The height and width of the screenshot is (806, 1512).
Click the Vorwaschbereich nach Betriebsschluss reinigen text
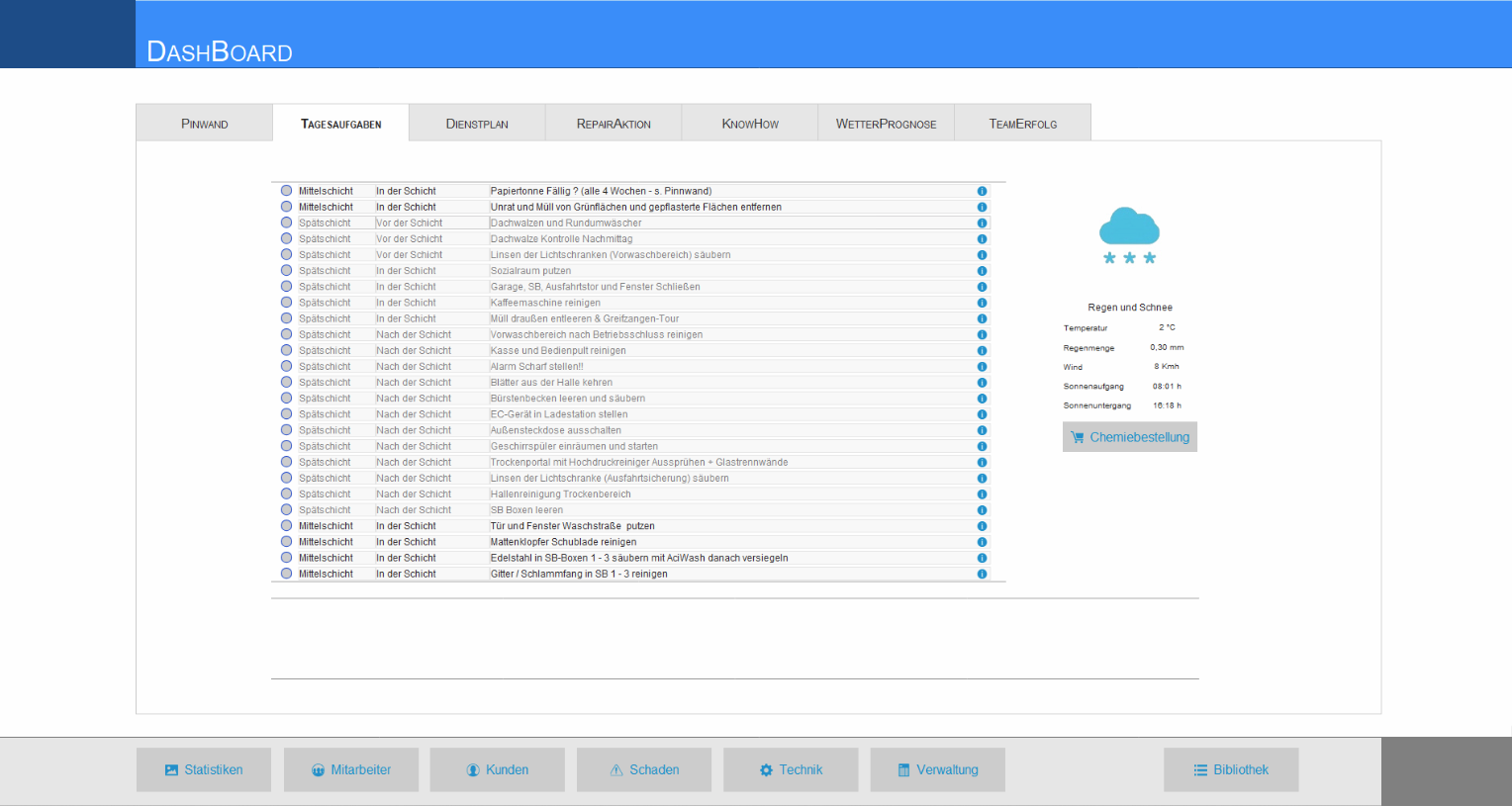[597, 334]
